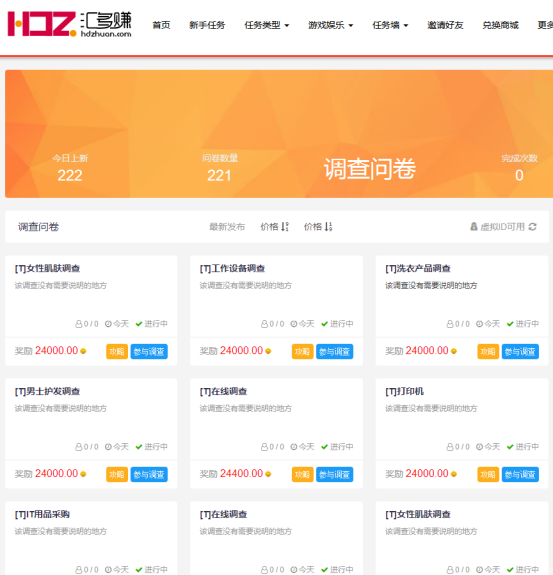Click reward 24000.00 on 洗衣产品调查 card
Image resolution: width=553 pixels, height=575 pixels.
click(x=427, y=351)
